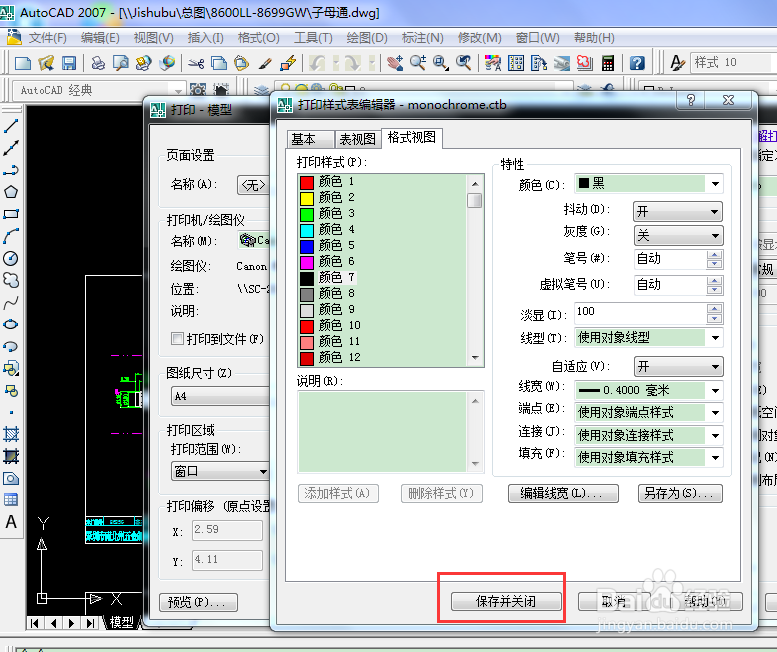Click the Plot printer toolbar icon
This screenshot has width=777, height=652.
[x=98, y=63]
